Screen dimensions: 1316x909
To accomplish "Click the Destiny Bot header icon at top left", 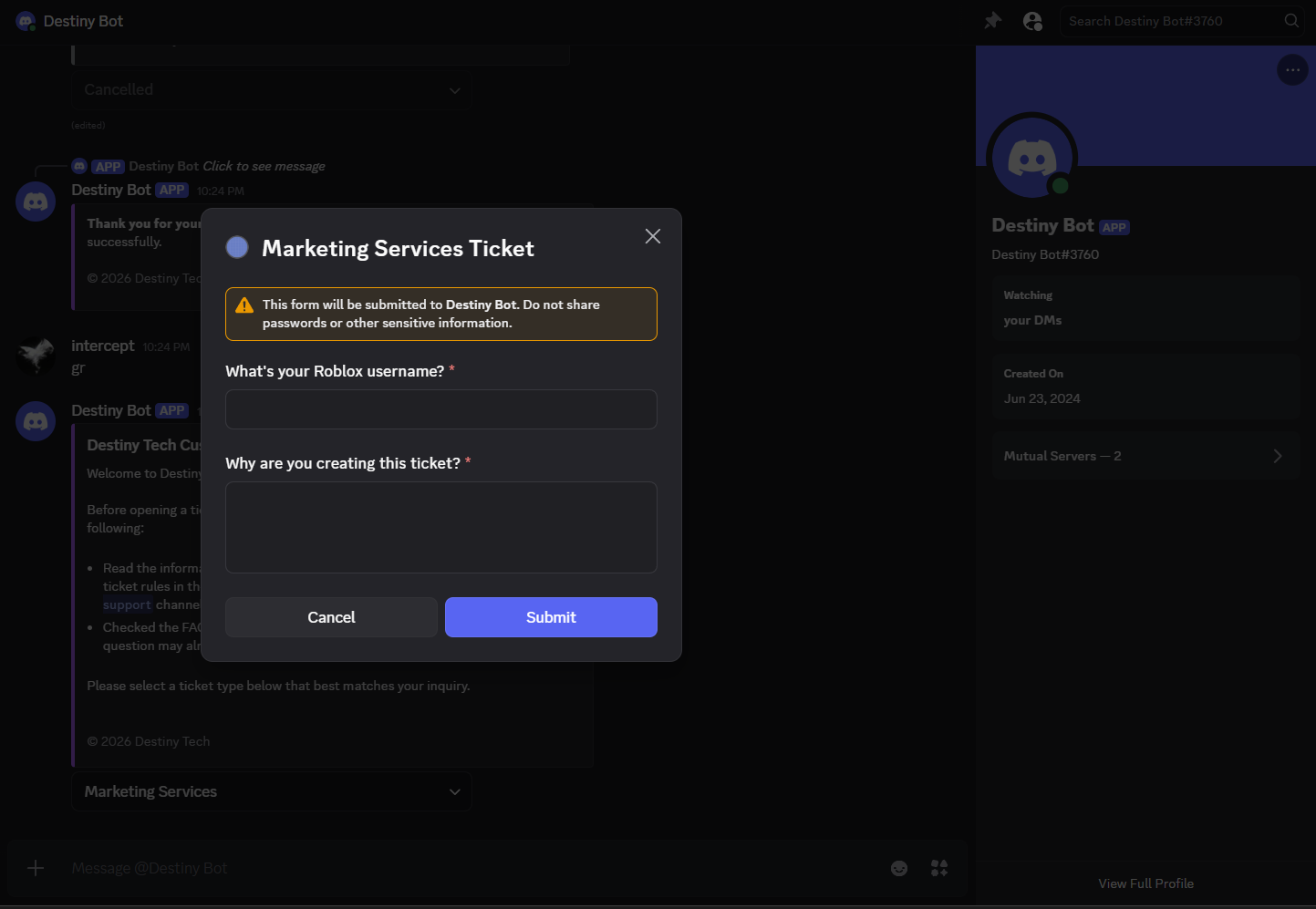I will (26, 21).
